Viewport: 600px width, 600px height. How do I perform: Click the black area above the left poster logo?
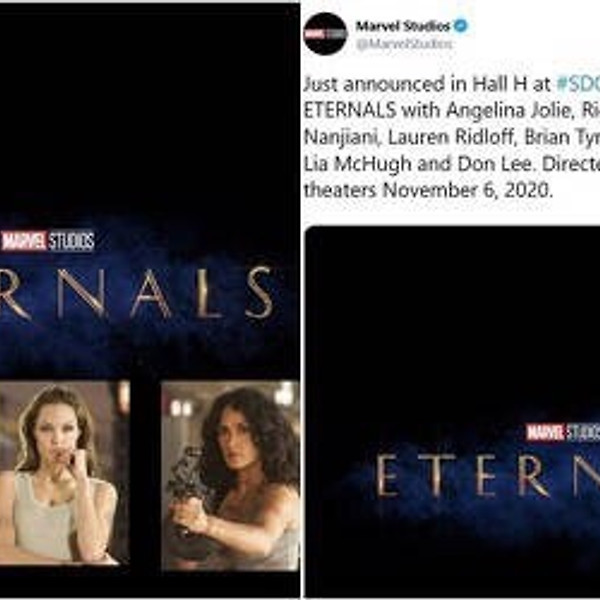pos(150,115)
